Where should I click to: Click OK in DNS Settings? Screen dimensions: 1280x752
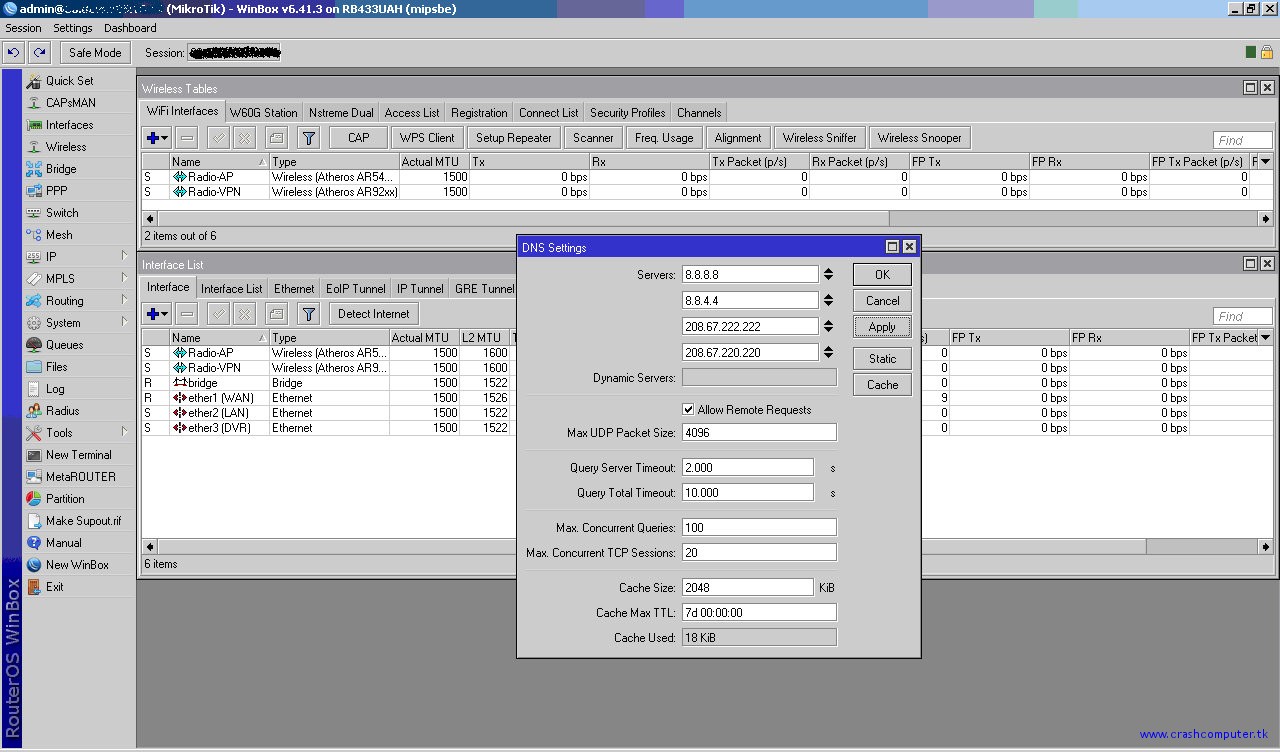pos(882,274)
